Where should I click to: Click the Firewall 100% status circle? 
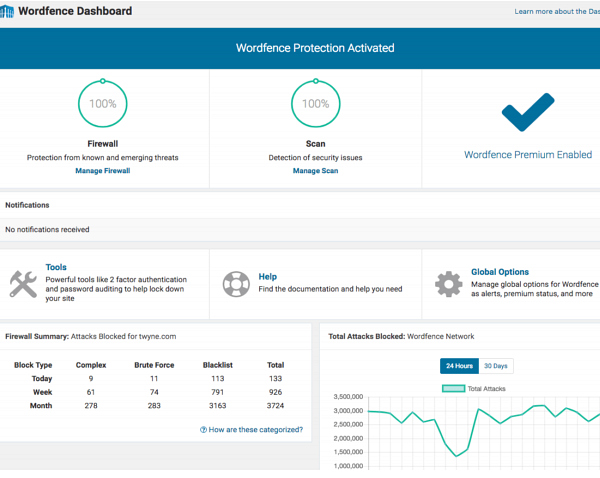[x=103, y=103]
